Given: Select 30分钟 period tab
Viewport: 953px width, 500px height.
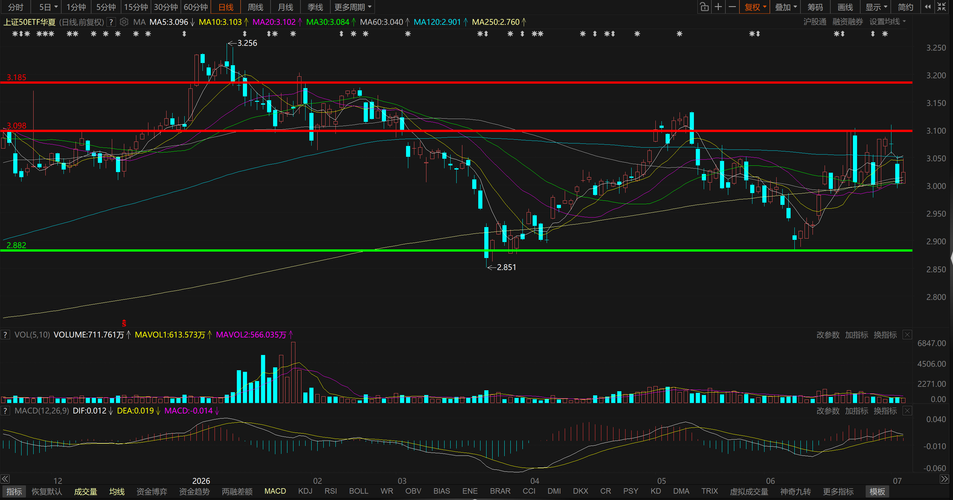Looking at the screenshot, I should click(165, 7).
